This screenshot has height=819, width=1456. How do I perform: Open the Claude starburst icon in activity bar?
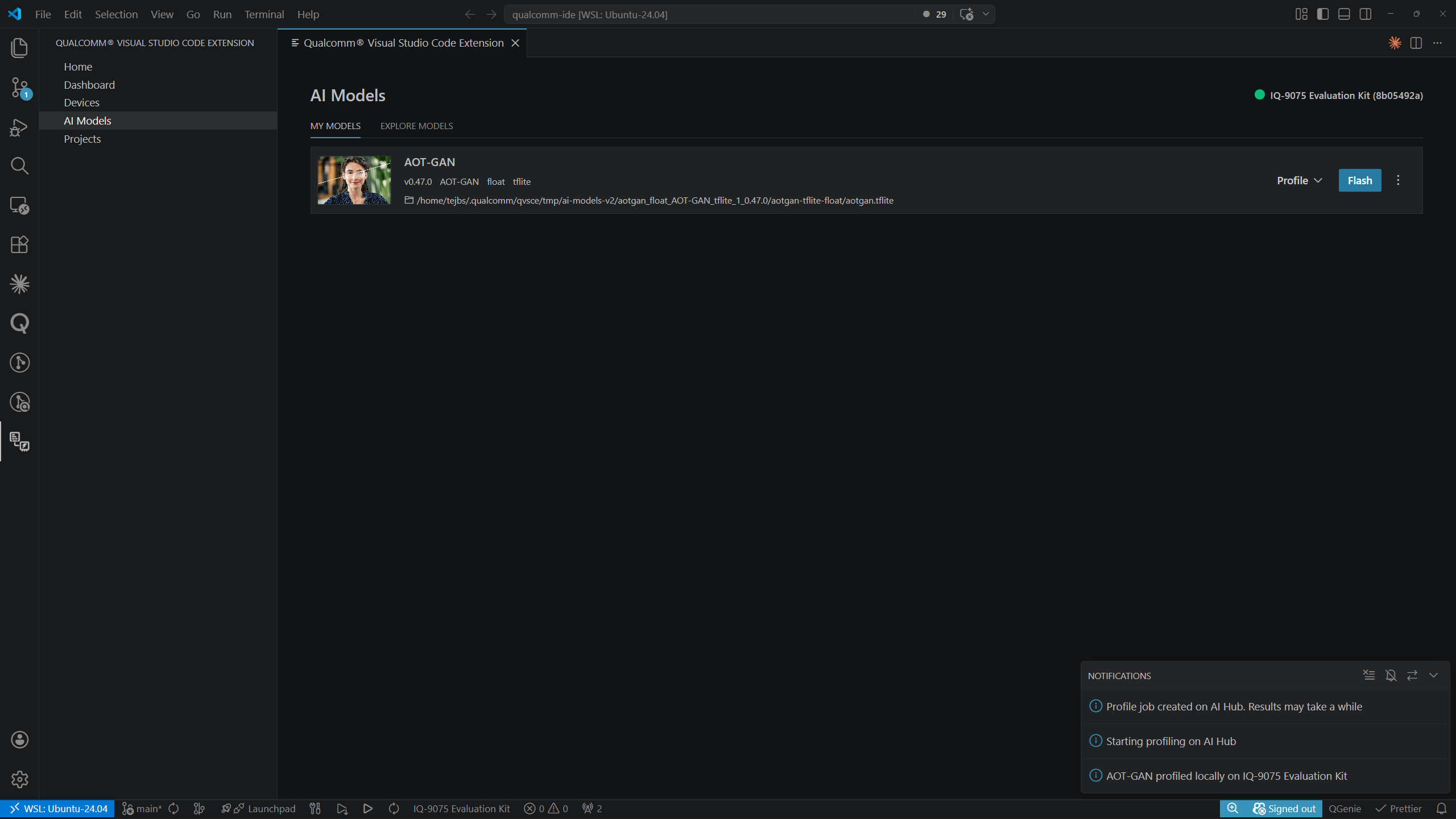click(19, 284)
